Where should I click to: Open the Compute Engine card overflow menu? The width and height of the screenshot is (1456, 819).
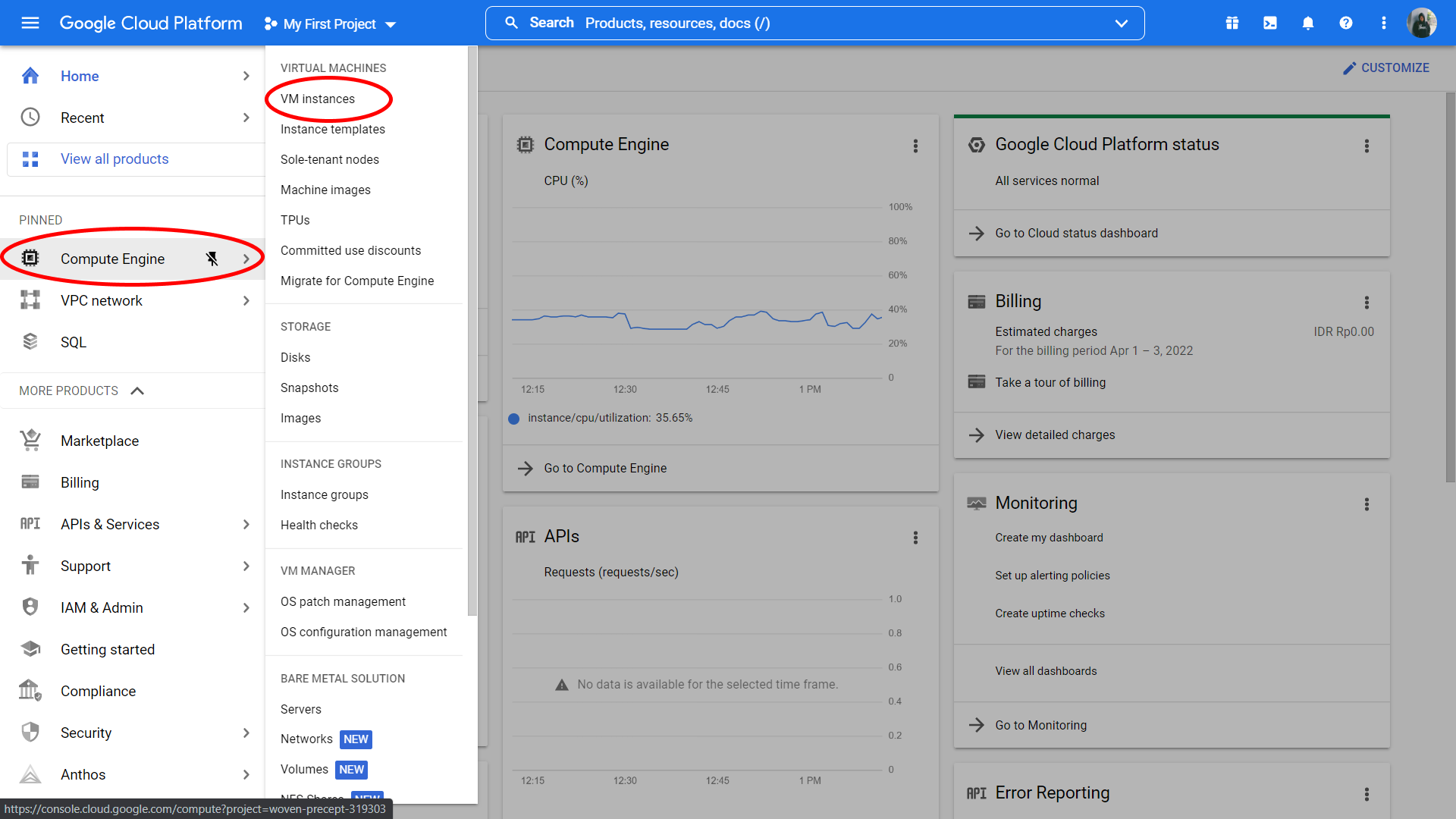(x=916, y=146)
